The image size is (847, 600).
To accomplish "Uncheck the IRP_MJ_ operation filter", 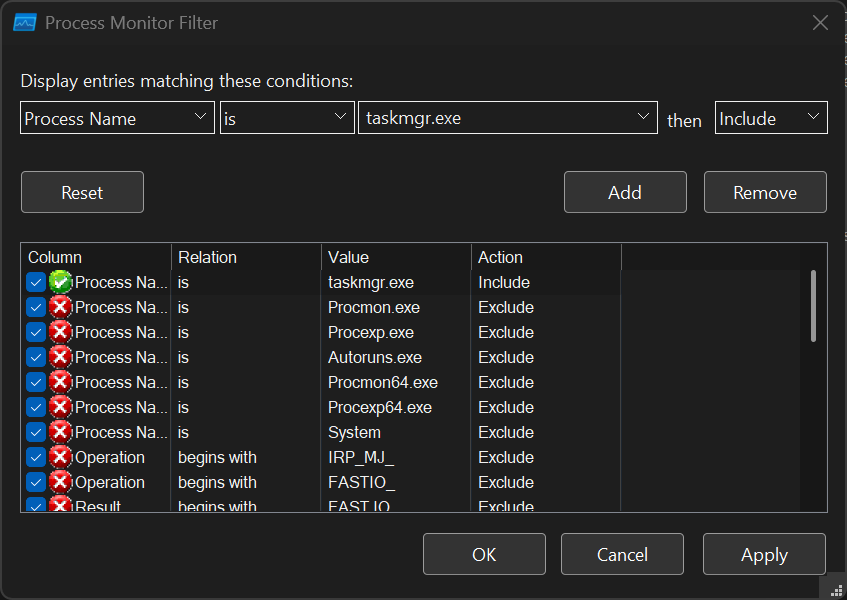I will point(36,457).
